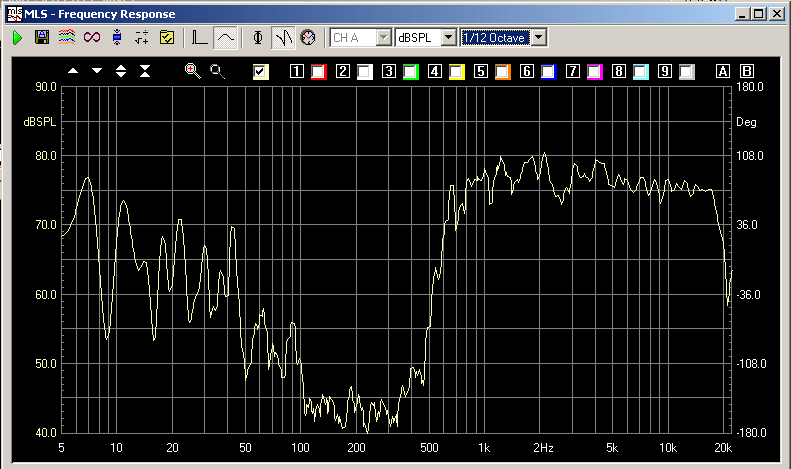The width and height of the screenshot is (791, 469).
Task: Open the multicolor overlay curves icon
Action: point(66,37)
